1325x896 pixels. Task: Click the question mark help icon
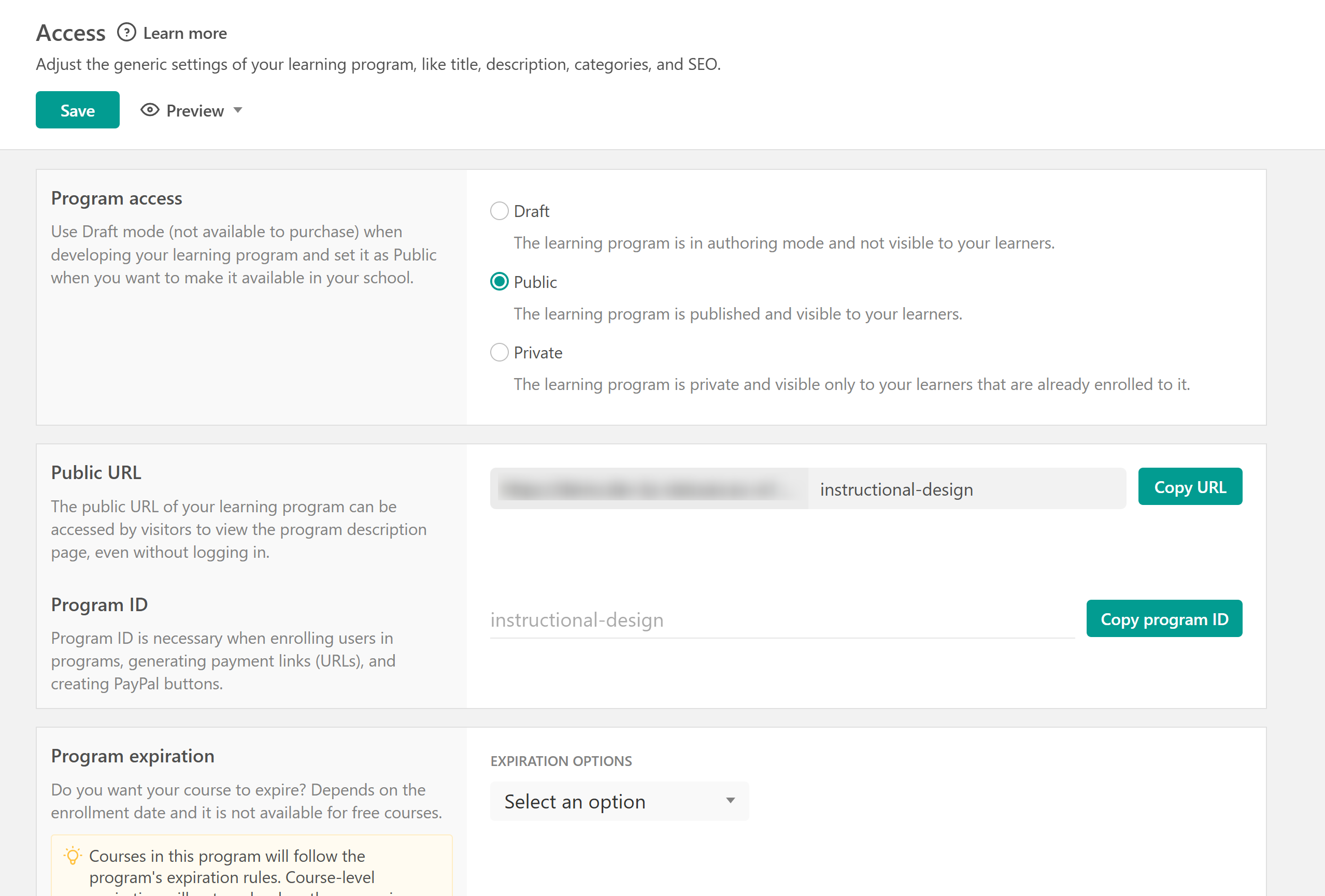point(126,33)
